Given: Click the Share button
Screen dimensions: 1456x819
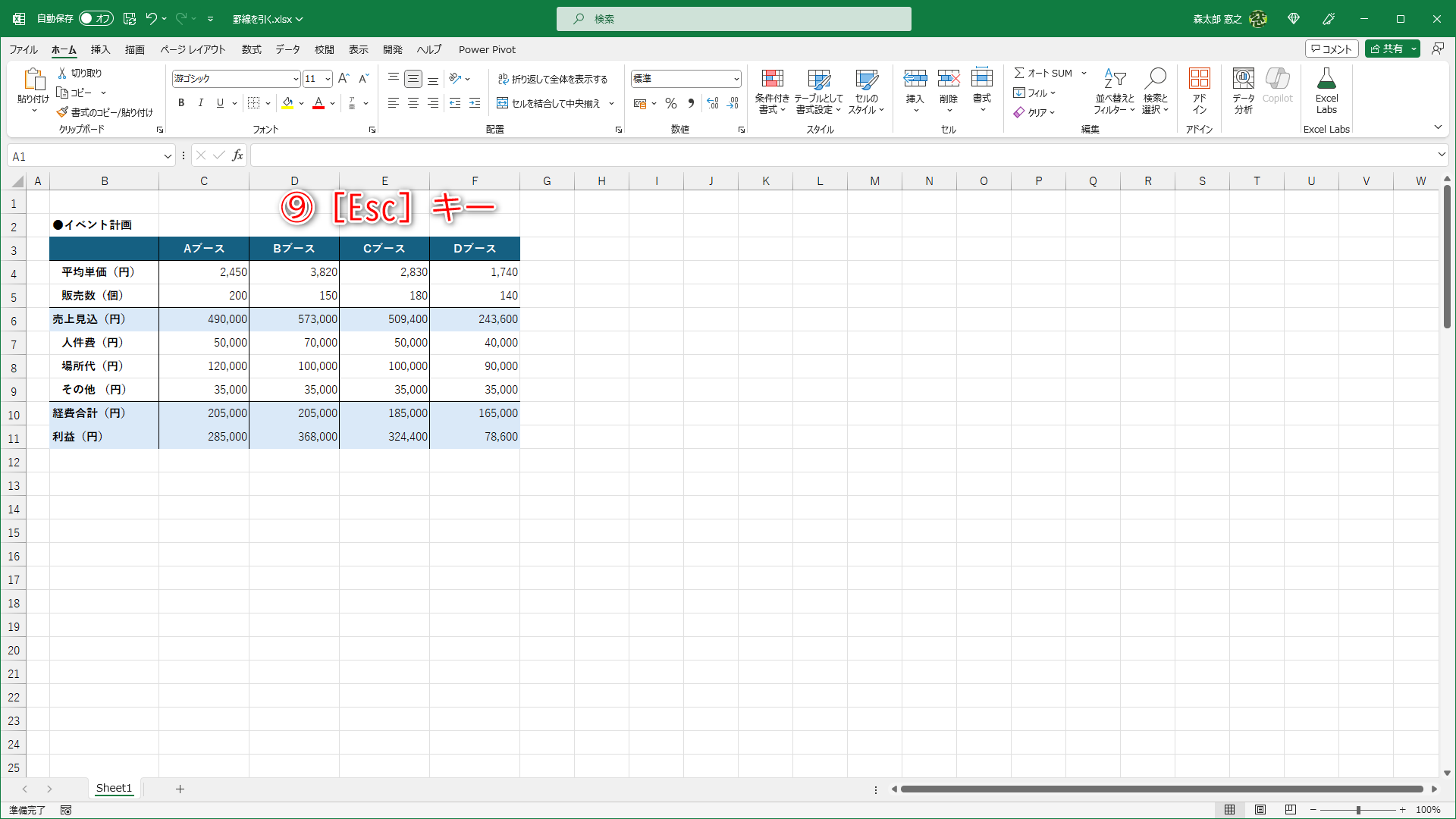Looking at the screenshot, I should 1386,49.
